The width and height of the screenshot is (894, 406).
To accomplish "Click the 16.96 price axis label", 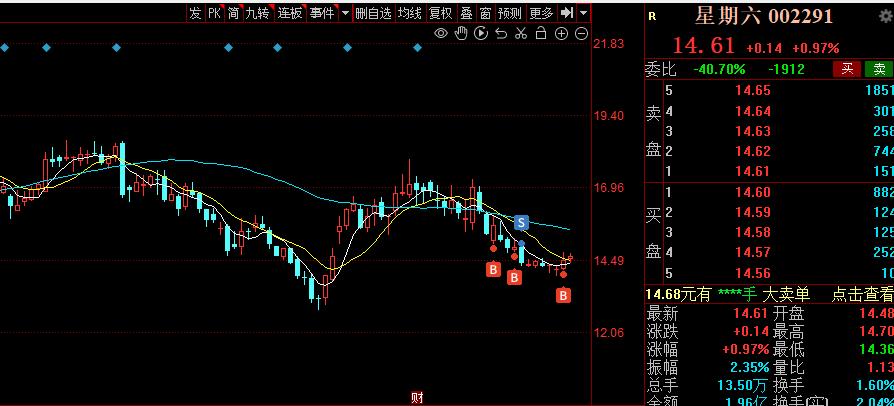I will coord(608,188).
